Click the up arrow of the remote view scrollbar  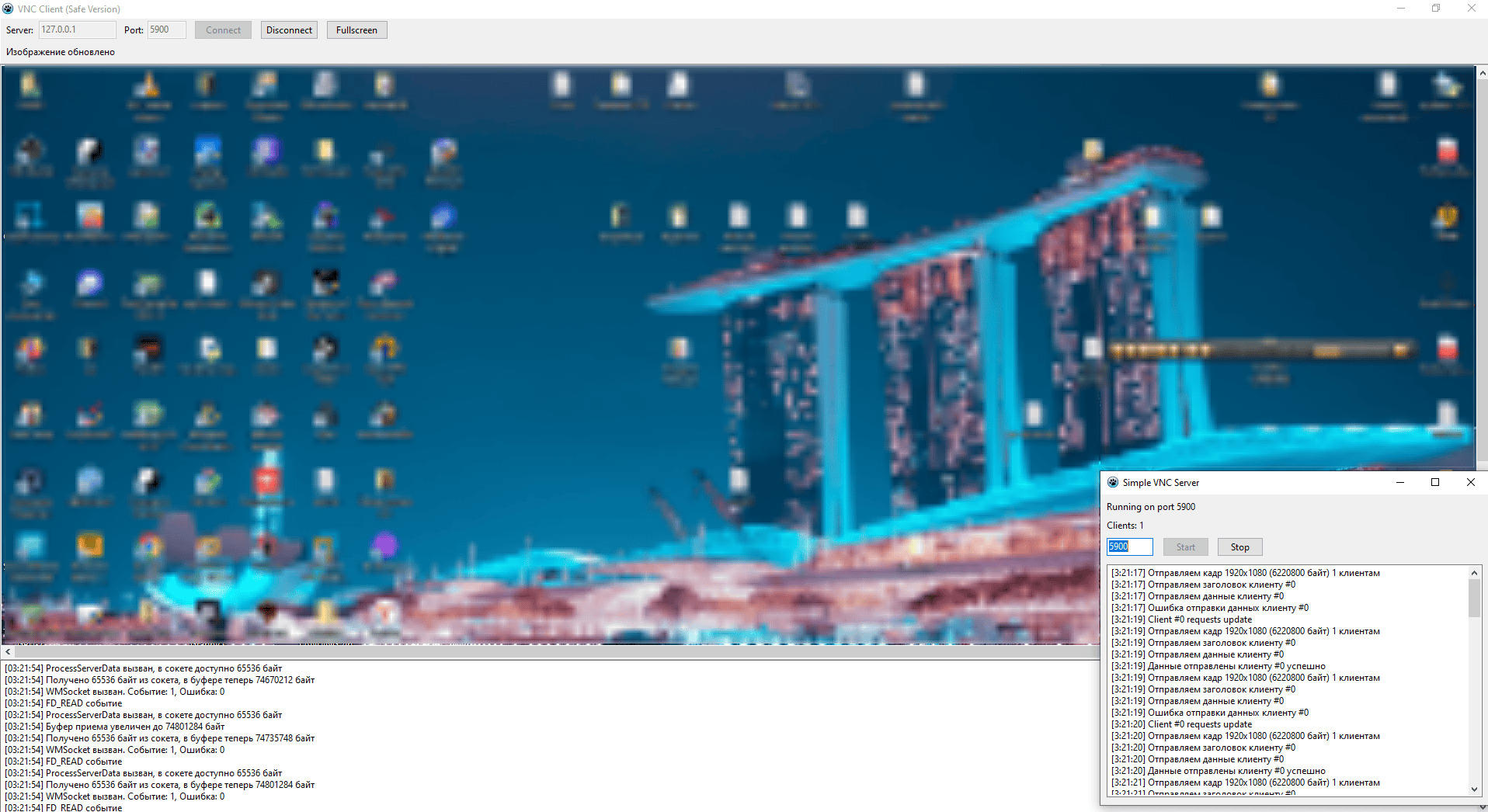pos(1482,73)
